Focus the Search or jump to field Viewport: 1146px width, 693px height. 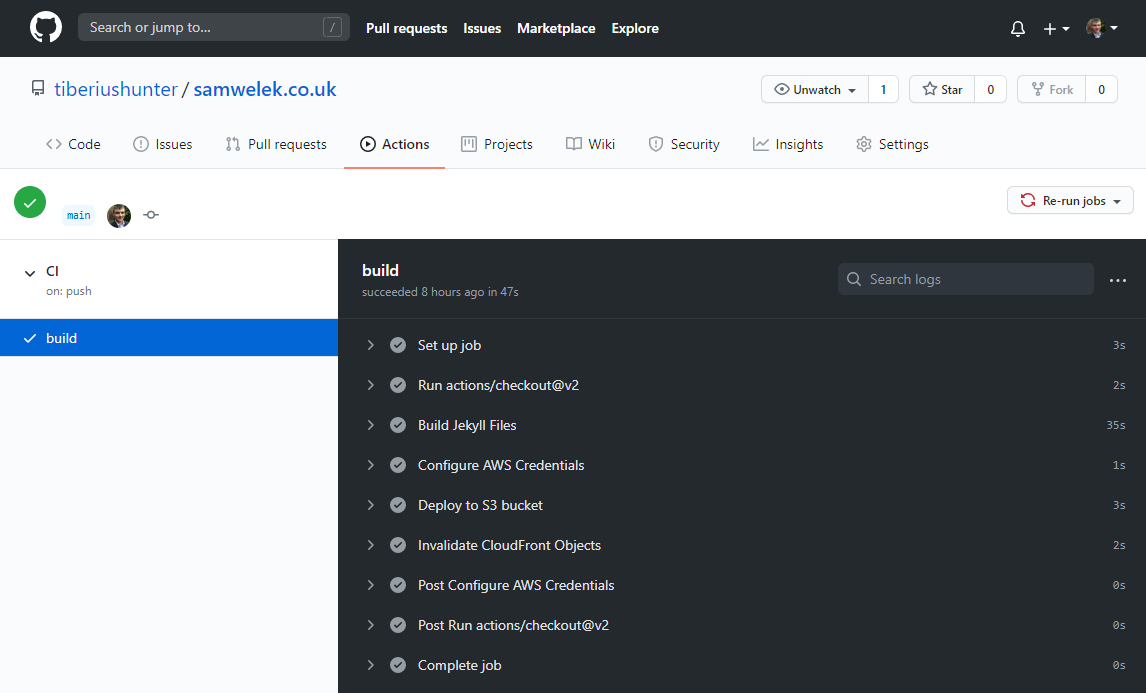coord(213,28)
